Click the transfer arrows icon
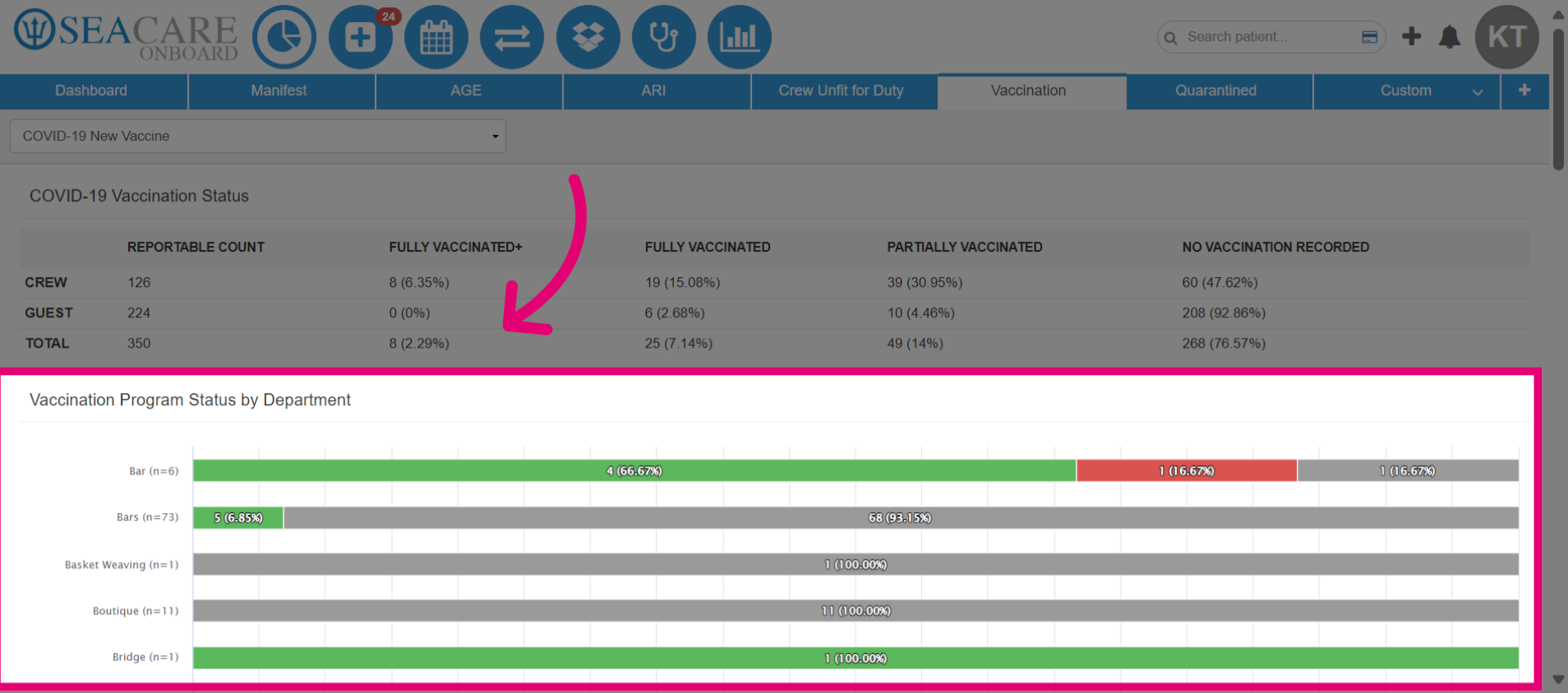Viewport: 1568px width, 693px height. tap(512, 37)
